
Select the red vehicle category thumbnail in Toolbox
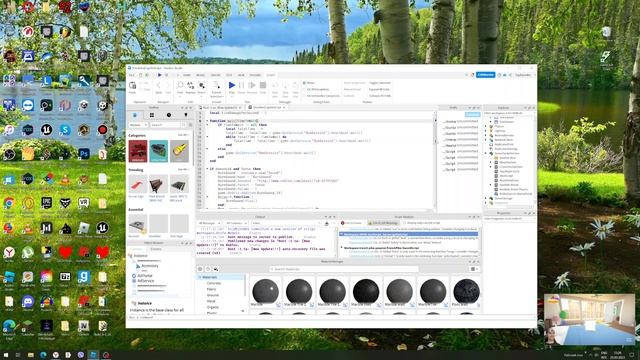[x=138, y=151]
